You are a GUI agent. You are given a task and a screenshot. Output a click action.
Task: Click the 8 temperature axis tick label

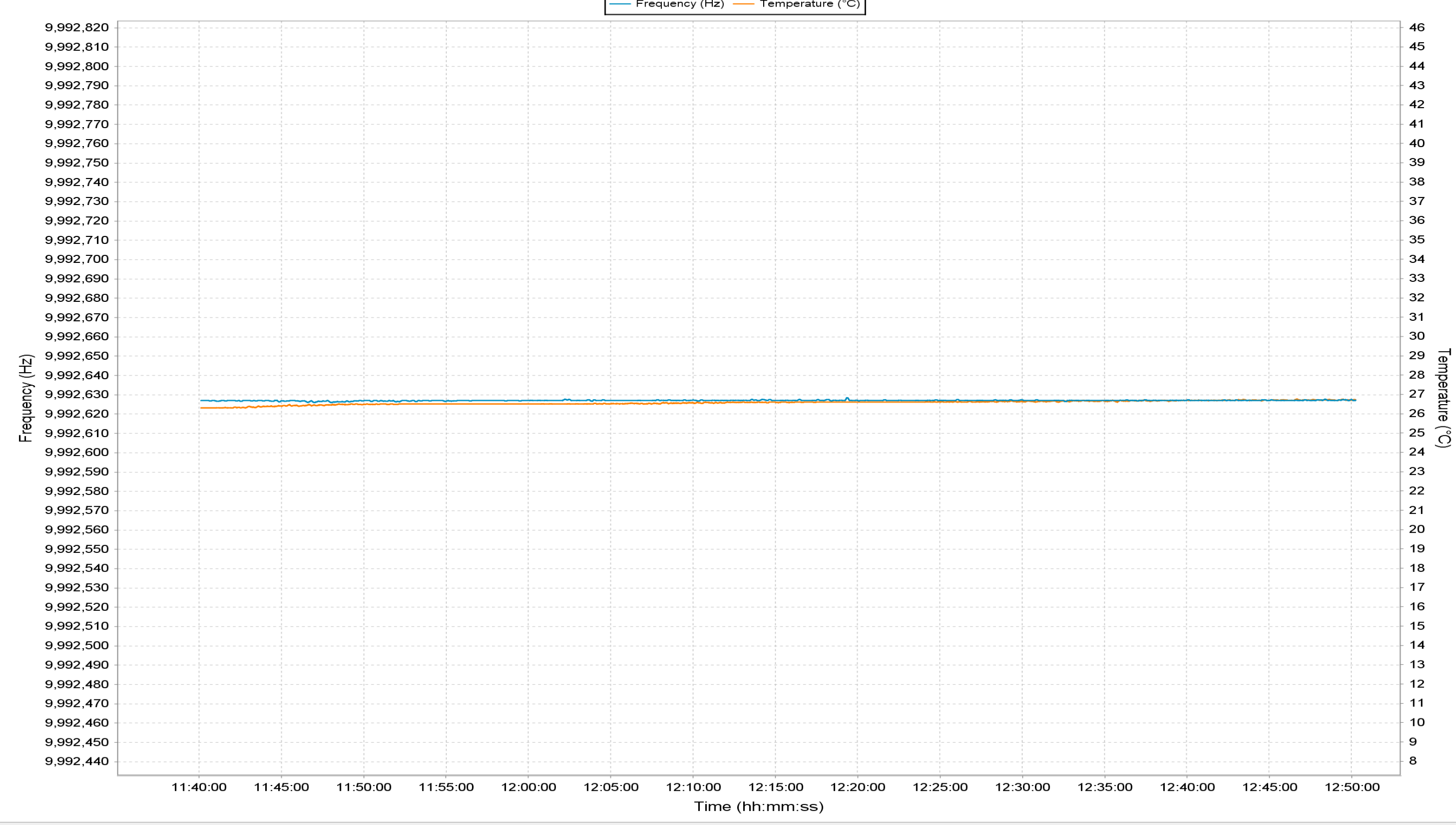coord(1413,761)
